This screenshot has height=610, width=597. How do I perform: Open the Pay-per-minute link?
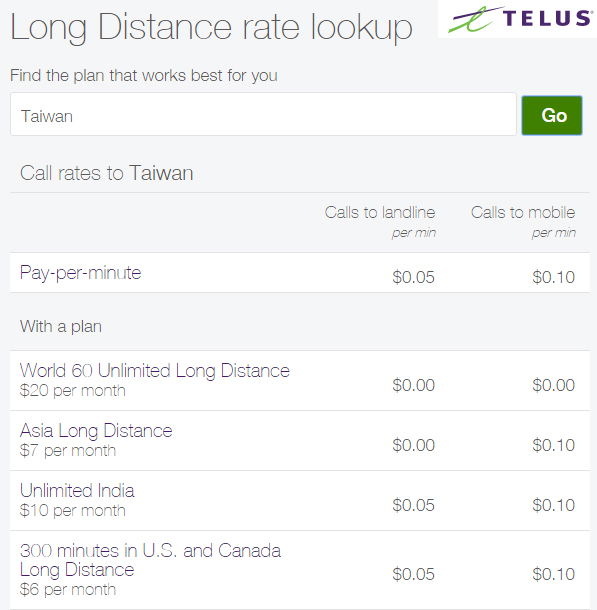tap(81, 273)
